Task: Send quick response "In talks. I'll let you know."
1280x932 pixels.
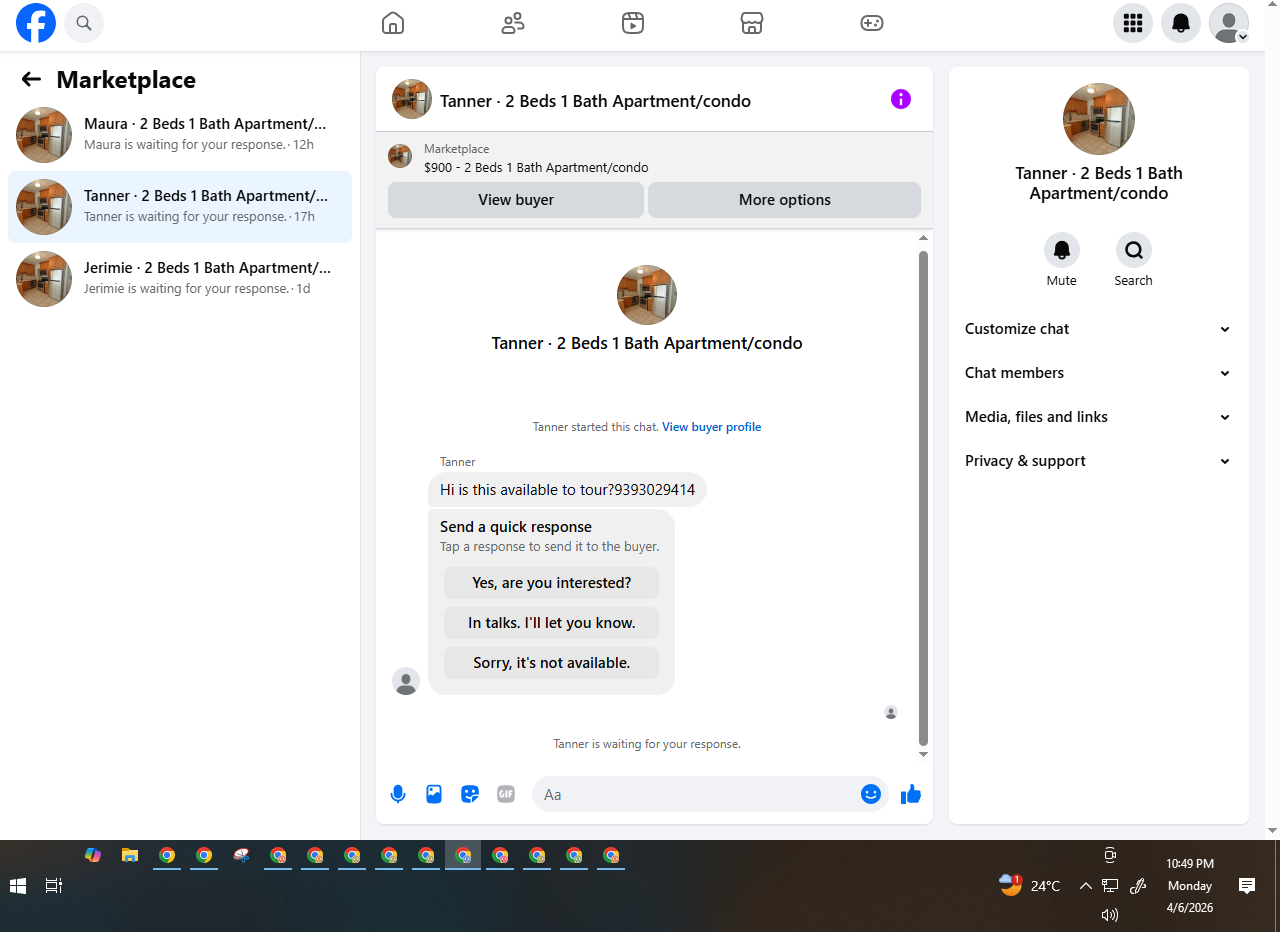Action: click(552, 623)
